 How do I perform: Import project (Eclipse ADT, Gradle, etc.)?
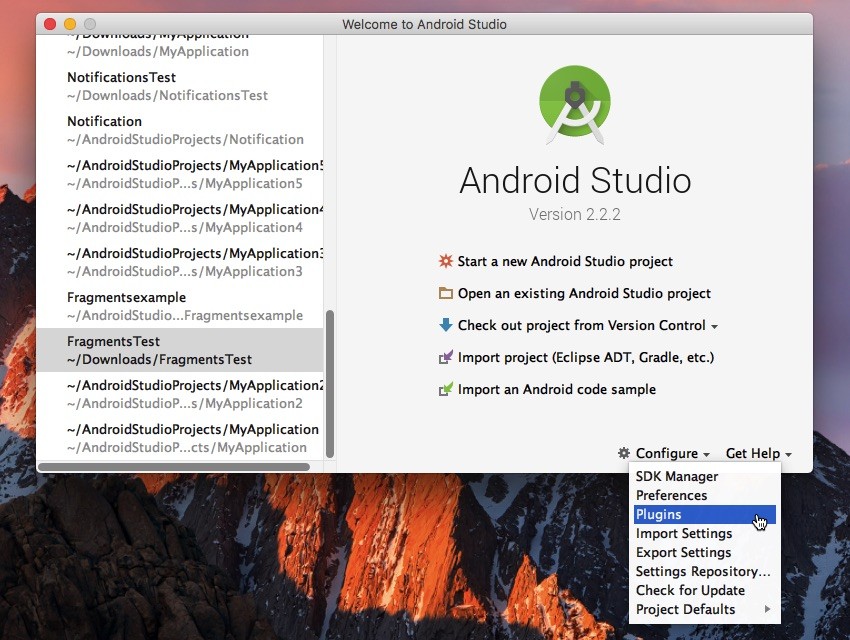coord(585,357)
